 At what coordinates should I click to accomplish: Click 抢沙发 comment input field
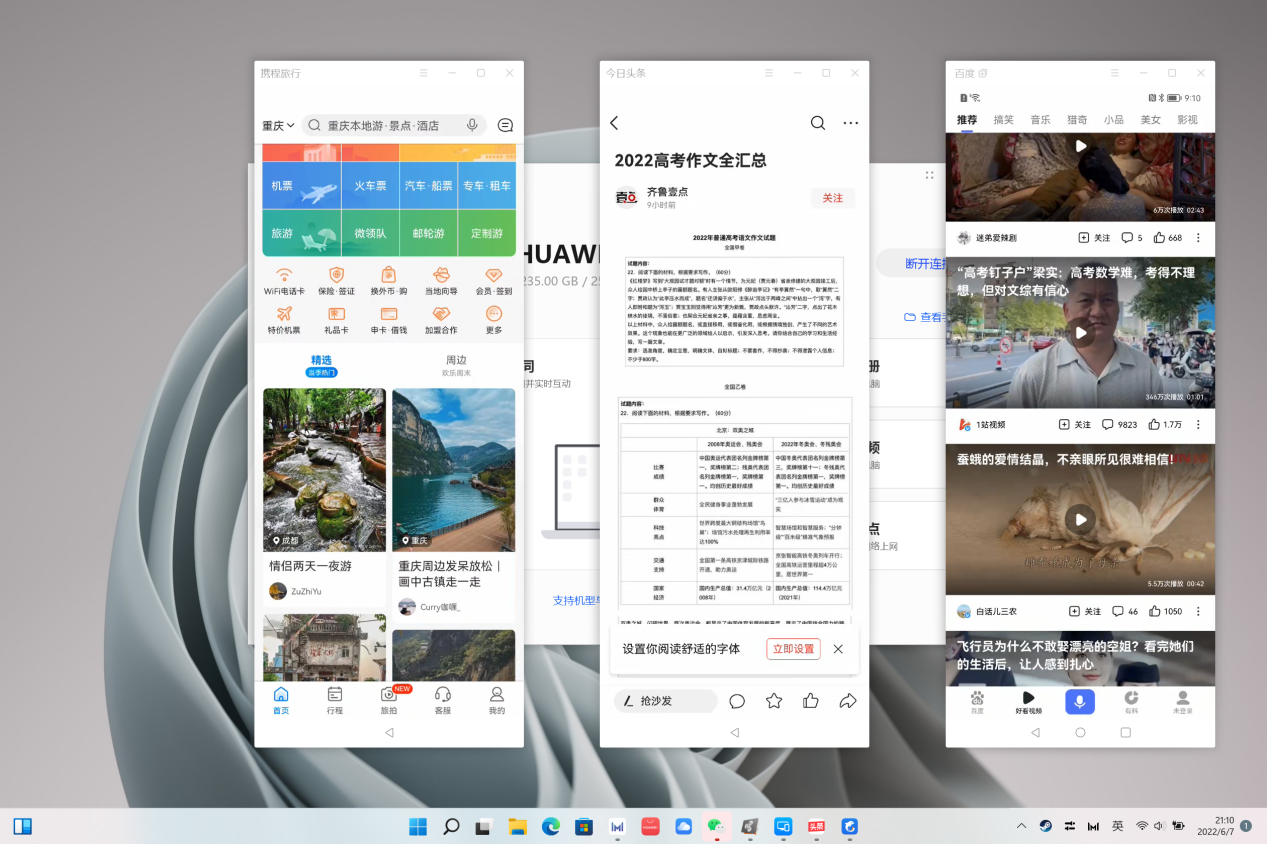665,701
